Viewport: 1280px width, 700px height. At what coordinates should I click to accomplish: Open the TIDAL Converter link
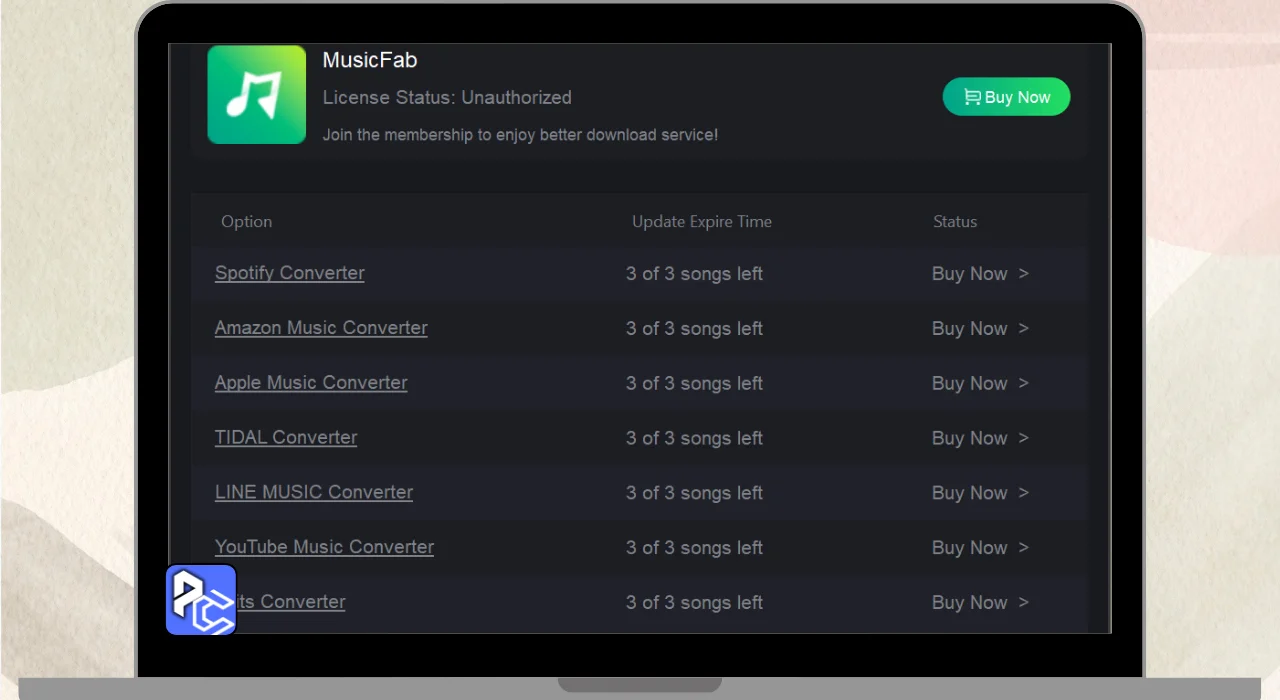[286, 438]
